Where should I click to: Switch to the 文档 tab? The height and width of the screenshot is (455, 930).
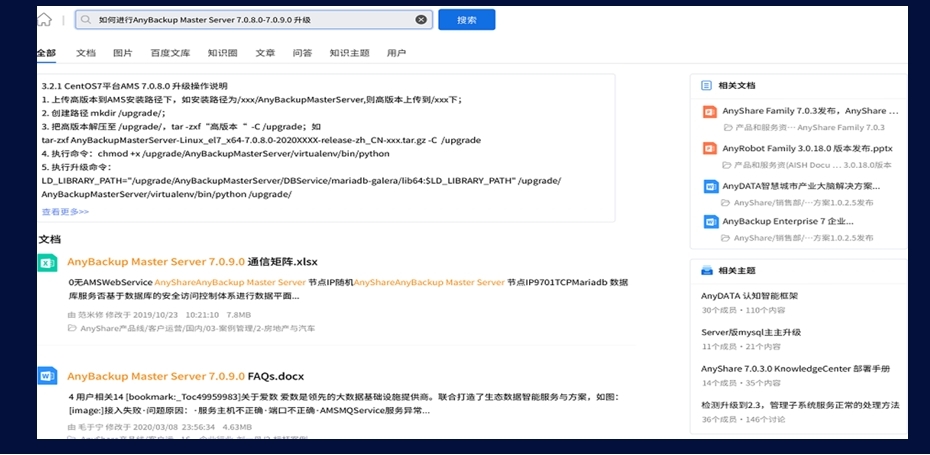[85, 53]
